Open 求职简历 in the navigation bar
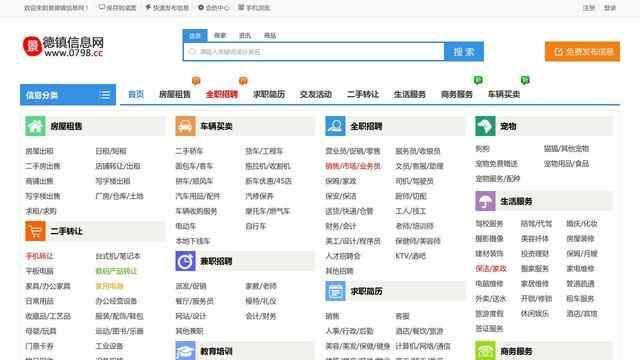 [x=269, y=94]
